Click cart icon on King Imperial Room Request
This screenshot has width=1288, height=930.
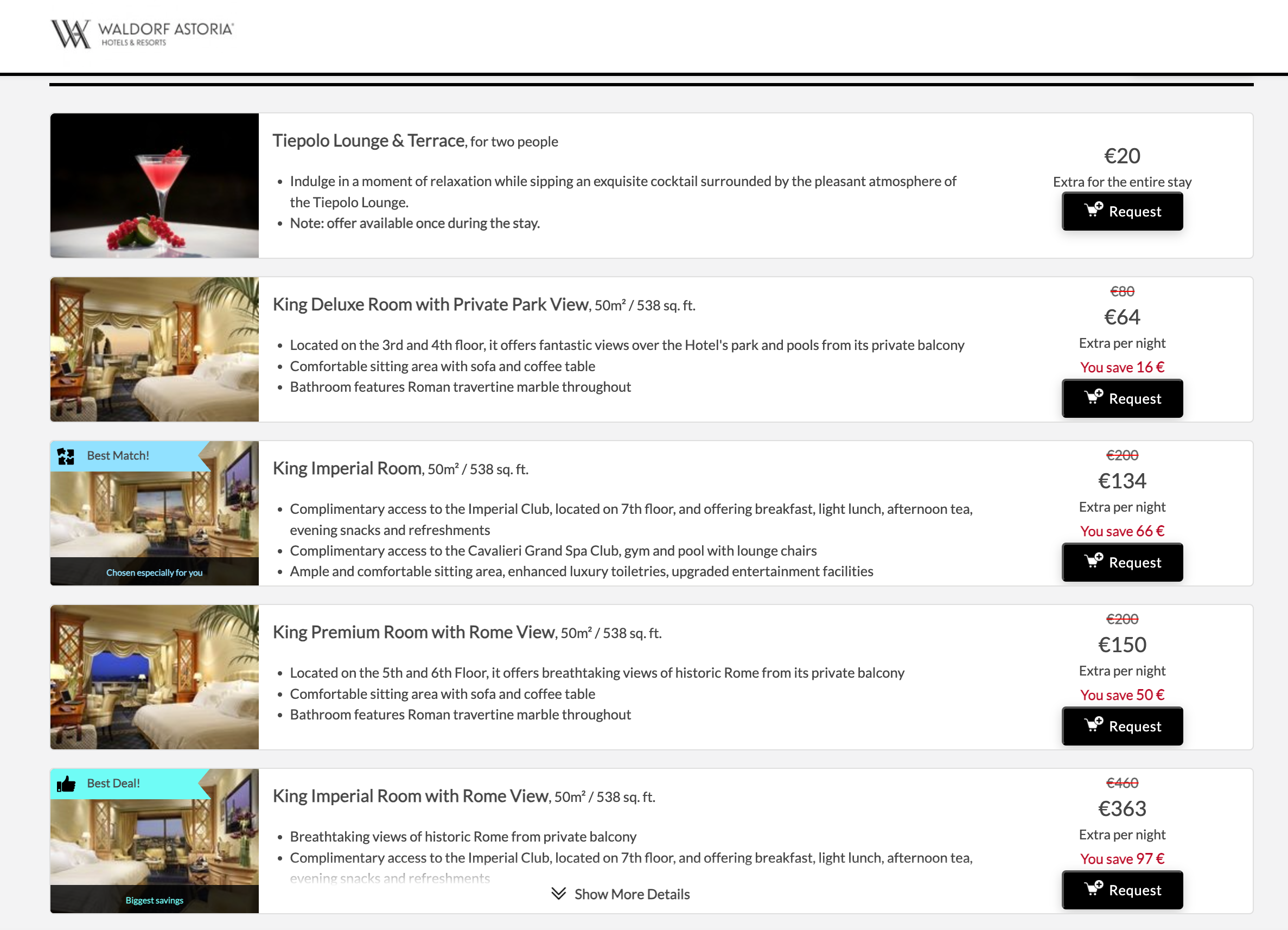click(x=1093, y=560)
